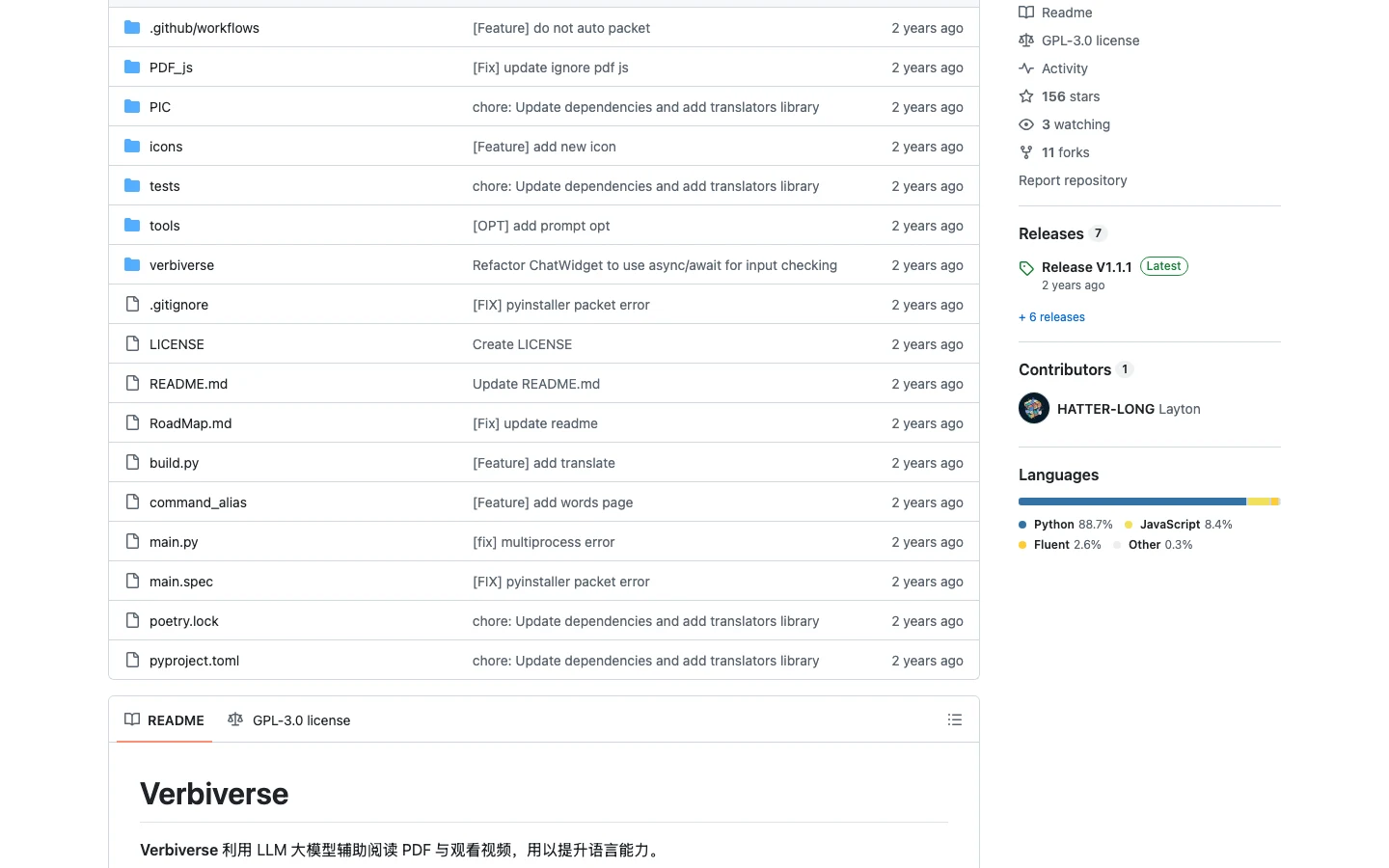
Task: Open the main.py file
Action: (174, 542)
